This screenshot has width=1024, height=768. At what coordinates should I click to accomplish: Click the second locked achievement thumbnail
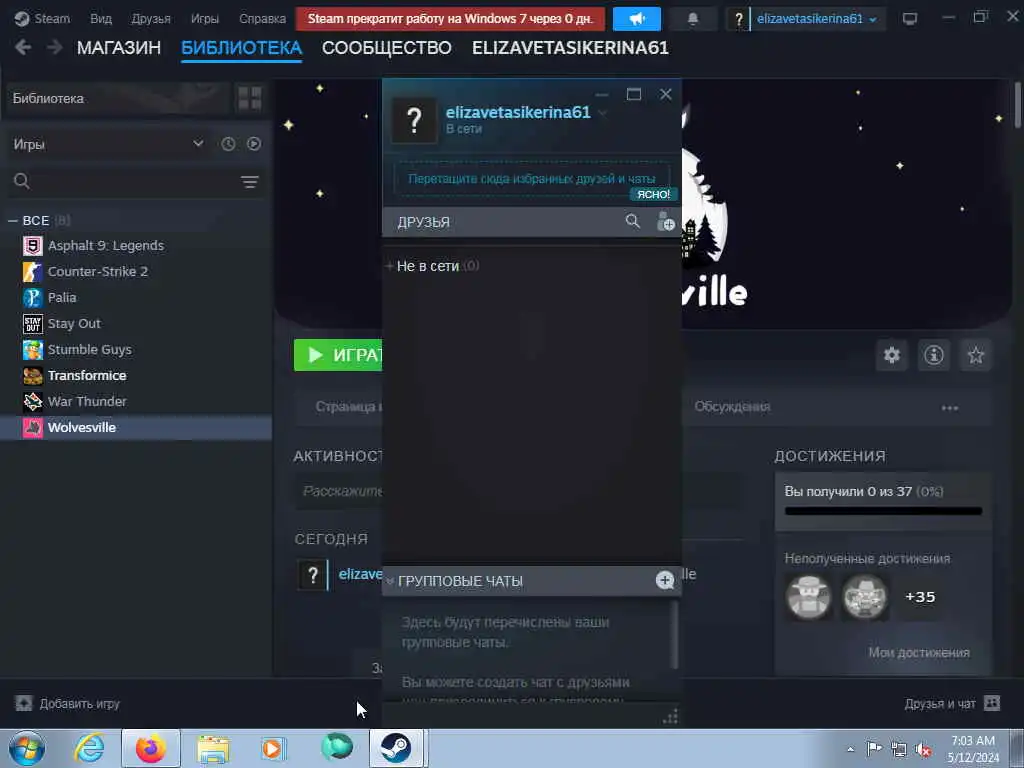coord(864,597)
